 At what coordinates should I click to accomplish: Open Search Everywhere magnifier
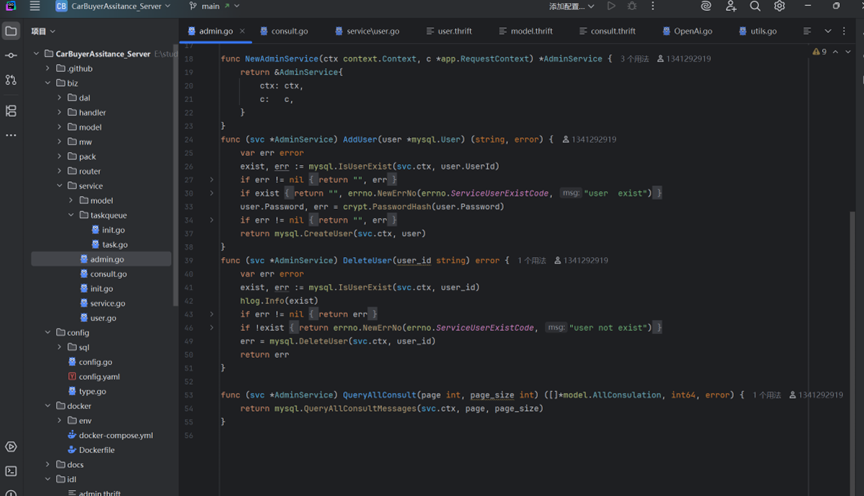pos(755,6)
